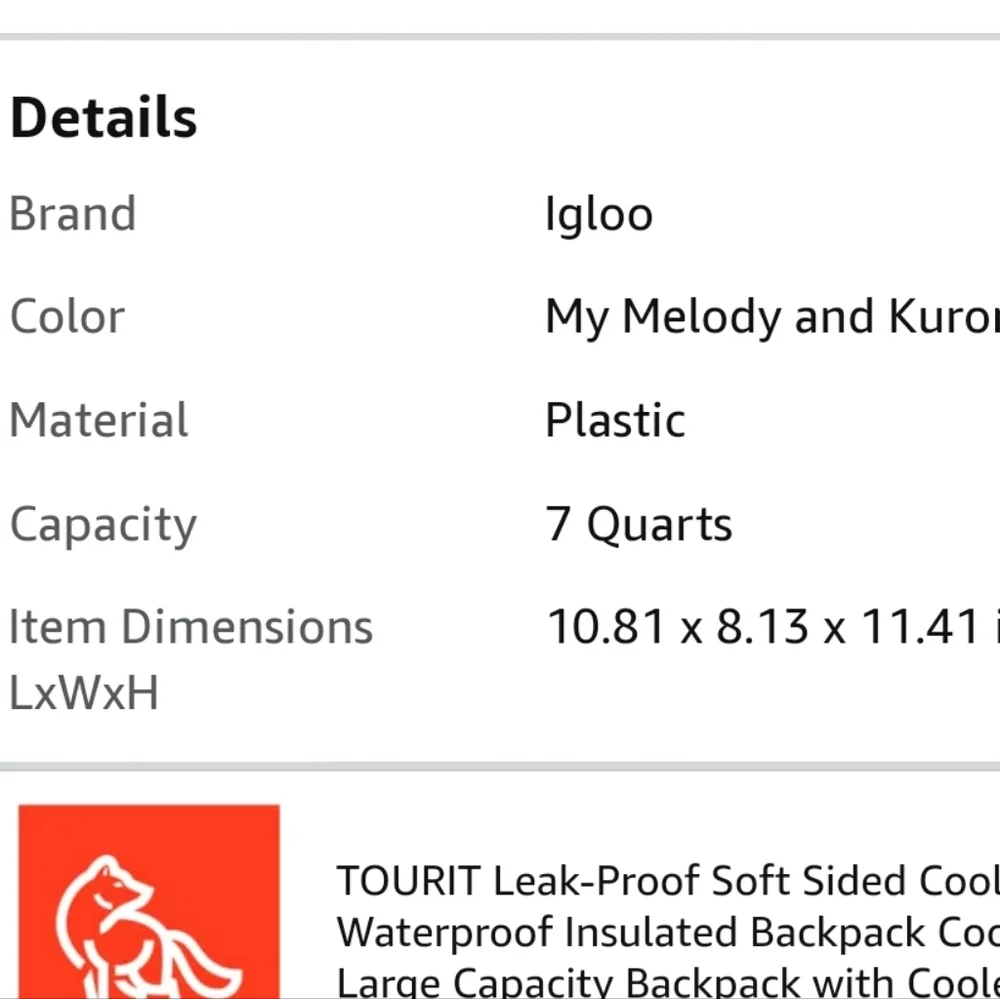Screen dimensions: 1000x999
Task: Click the Plastic material value
Action: point(615,420)
